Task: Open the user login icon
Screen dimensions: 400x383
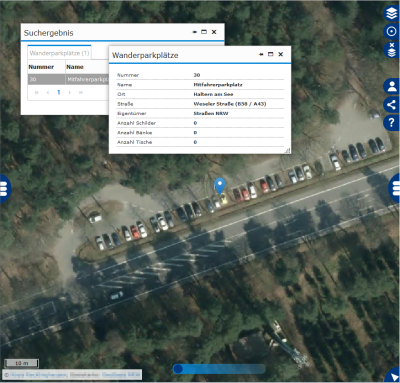Action: pyautogui.click(x=392, y=86)
